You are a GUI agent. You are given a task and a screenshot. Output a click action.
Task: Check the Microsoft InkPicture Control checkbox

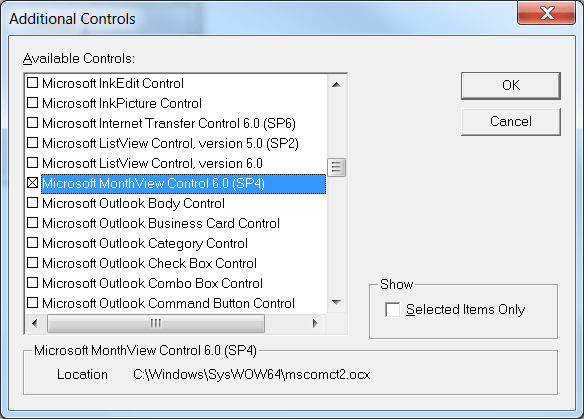point(33,102)
